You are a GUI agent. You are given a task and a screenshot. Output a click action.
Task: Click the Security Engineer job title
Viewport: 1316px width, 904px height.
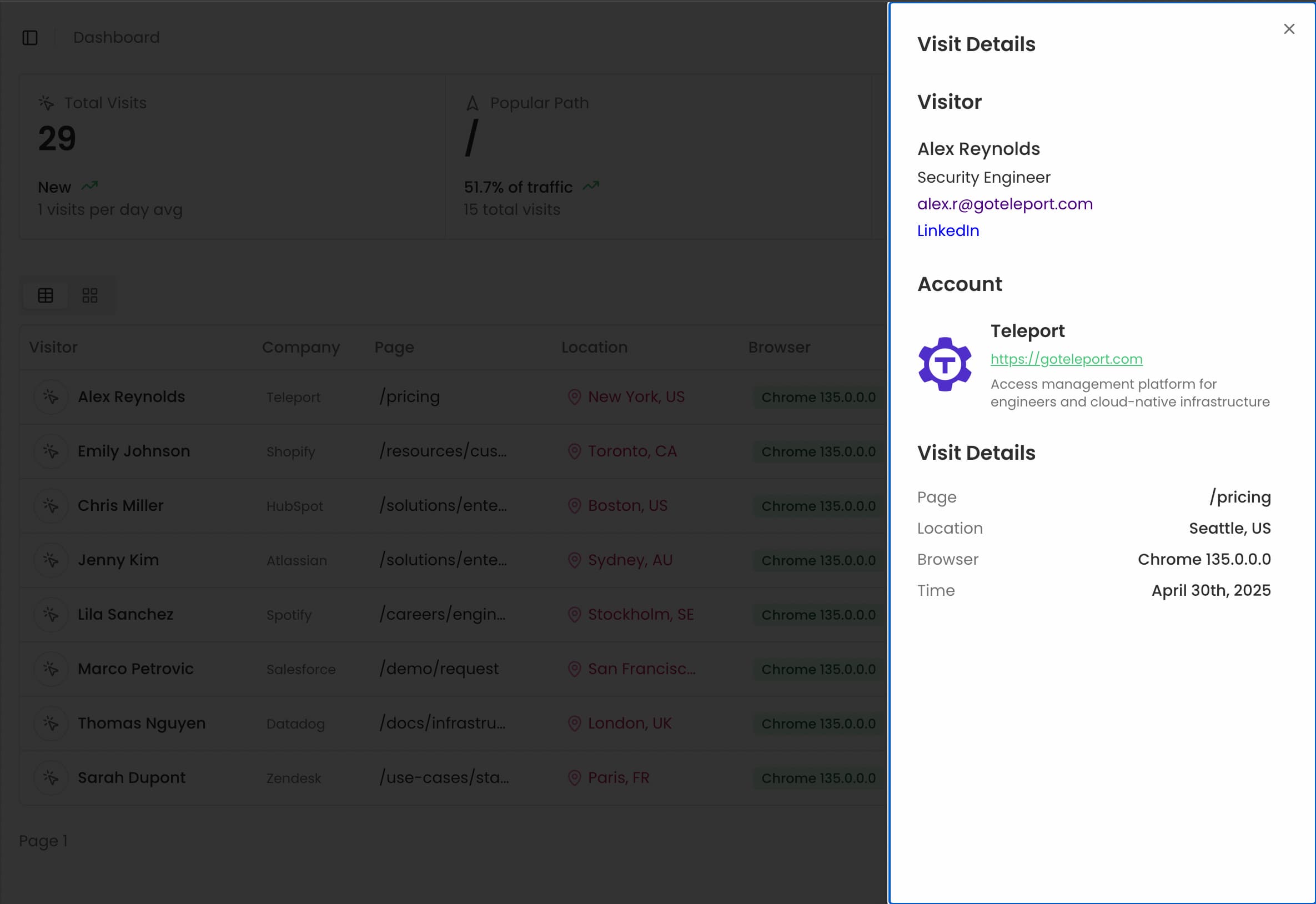coord(983,178)
